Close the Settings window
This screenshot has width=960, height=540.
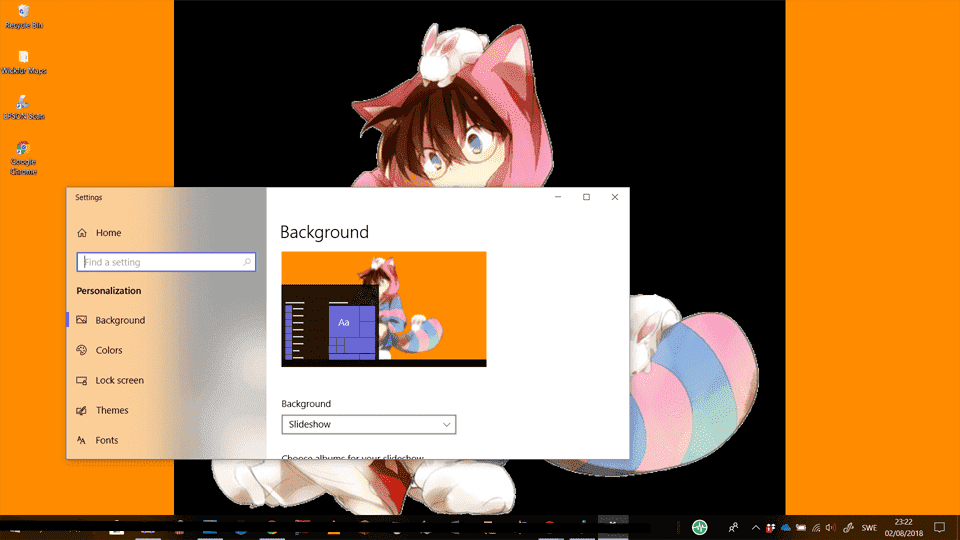615,197
